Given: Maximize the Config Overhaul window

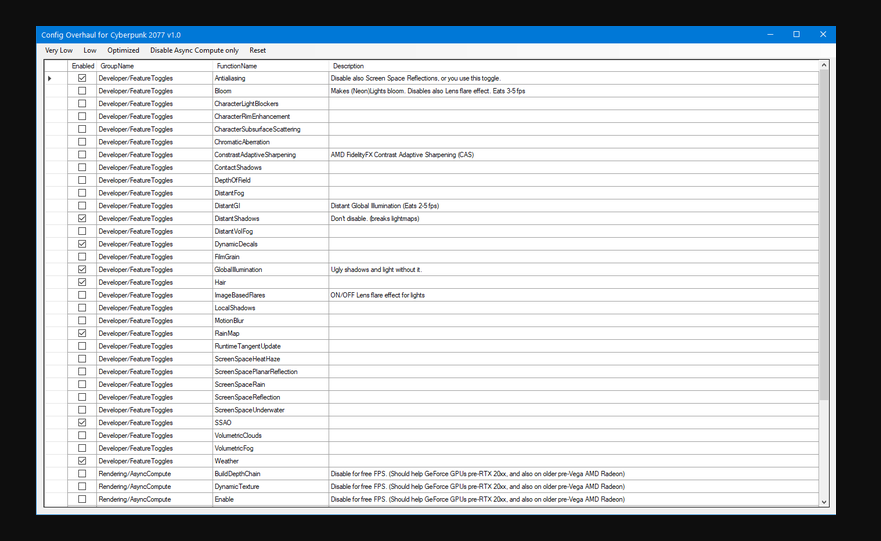Looking at the screenshot, I should pyautogui.click(x=796, y=34).
